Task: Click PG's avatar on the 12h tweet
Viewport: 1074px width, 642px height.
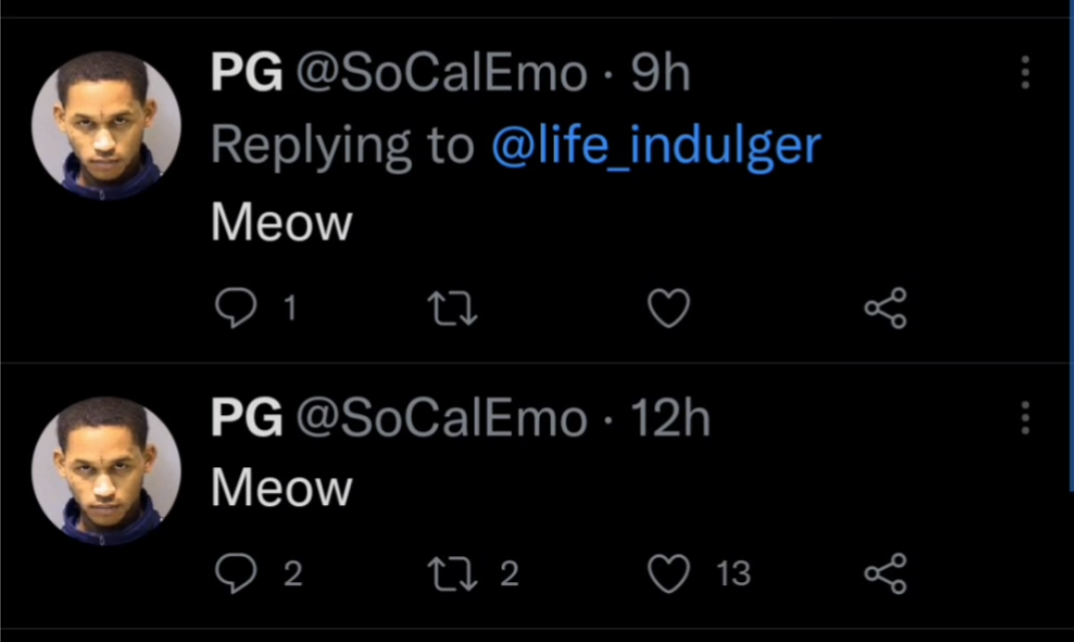Action: 106,471
